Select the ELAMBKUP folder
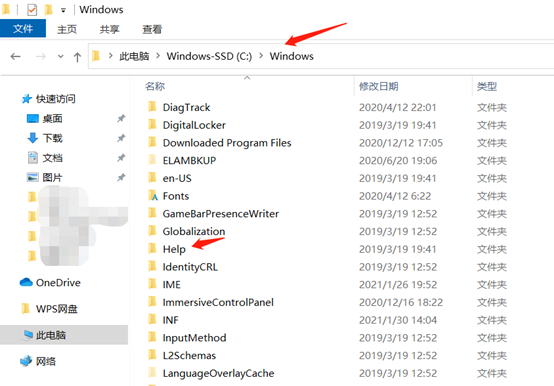Viewport: 554px width, 386px height. (189, 160)
